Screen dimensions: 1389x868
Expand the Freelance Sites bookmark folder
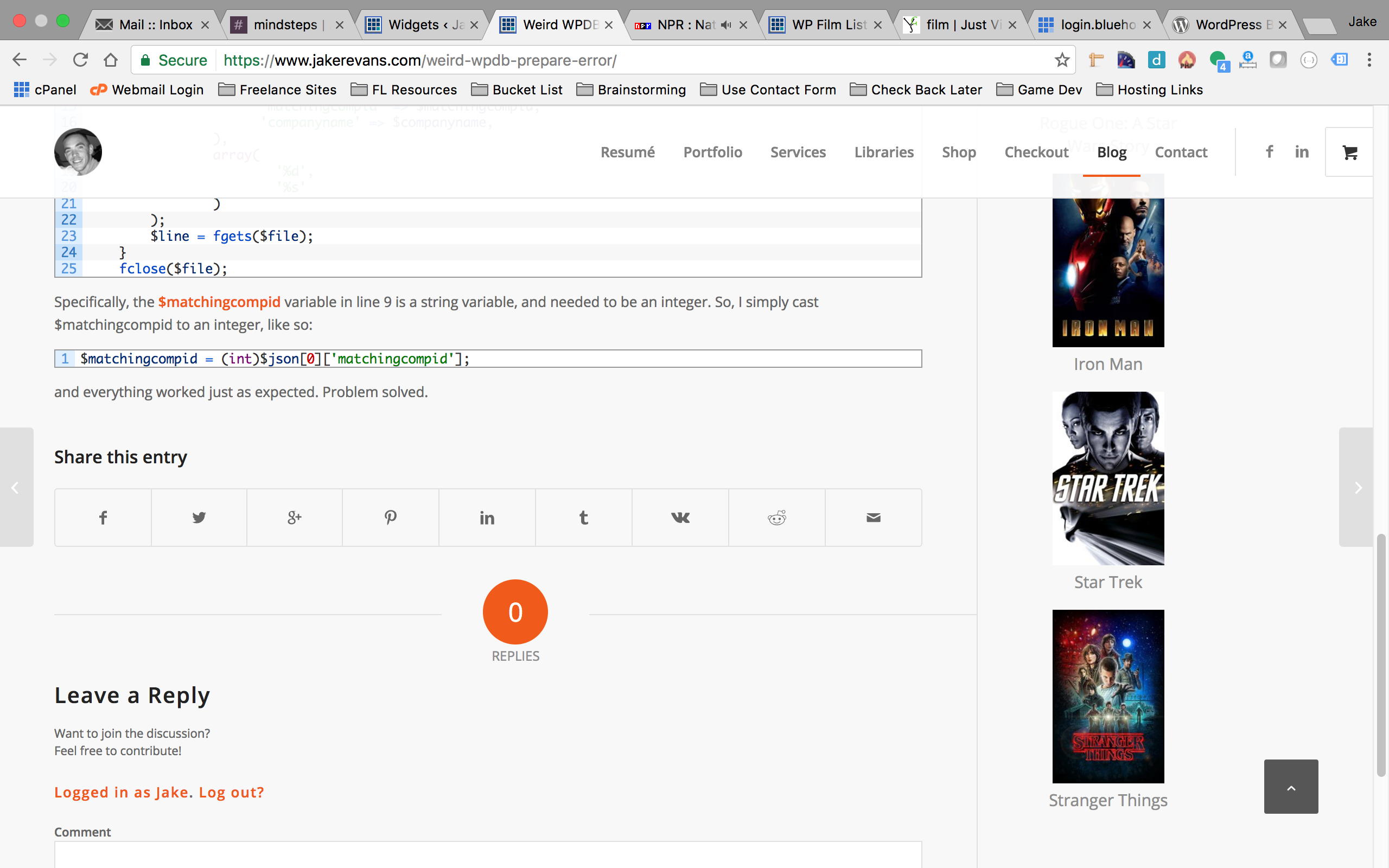point(277,90)
